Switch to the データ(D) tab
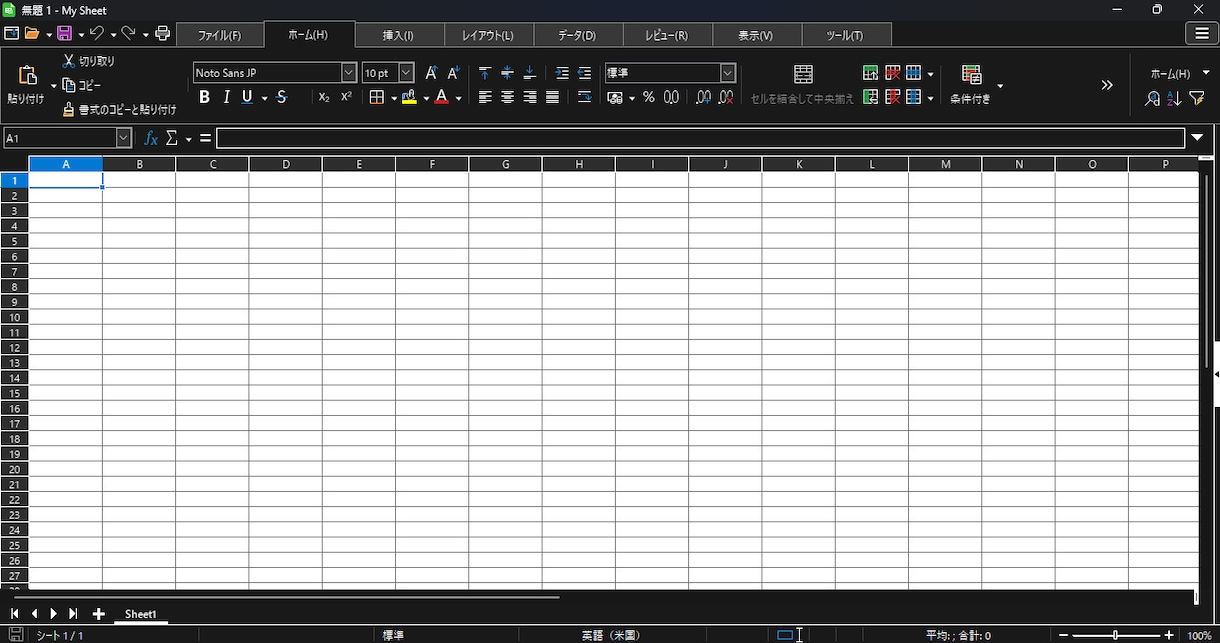This screenshot has height=643, width=1220. tap(577, 35)
